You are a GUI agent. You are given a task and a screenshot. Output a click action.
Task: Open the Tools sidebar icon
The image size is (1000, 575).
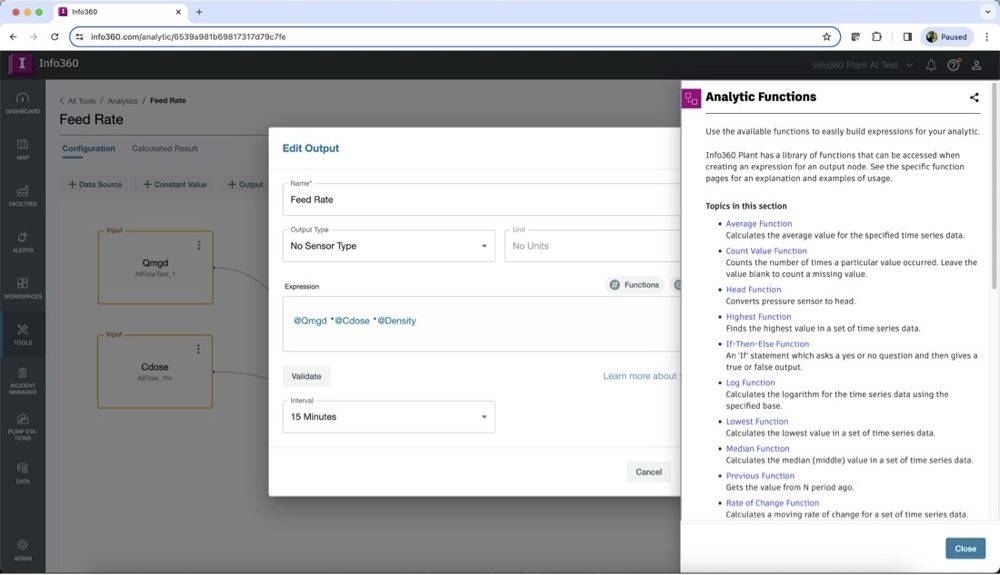point(22,334)
